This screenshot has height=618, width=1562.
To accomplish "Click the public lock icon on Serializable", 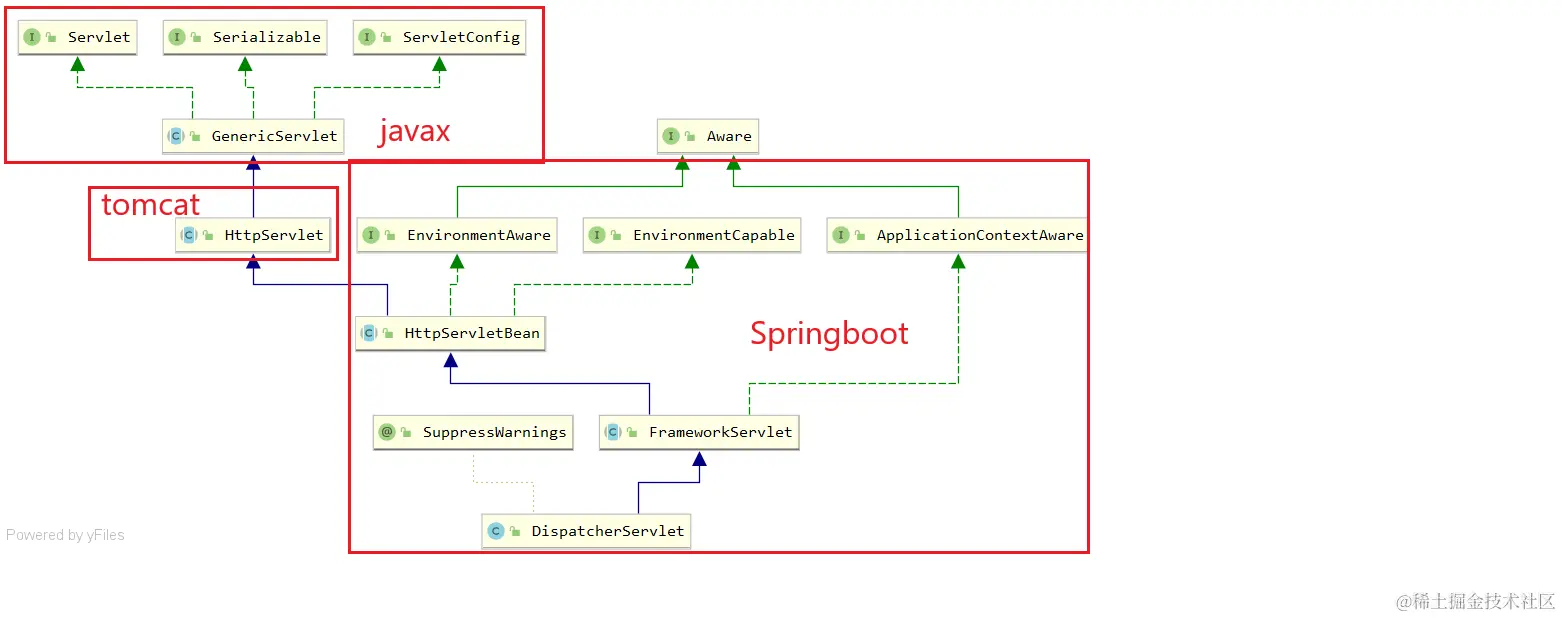I will [x=196, y=37].
